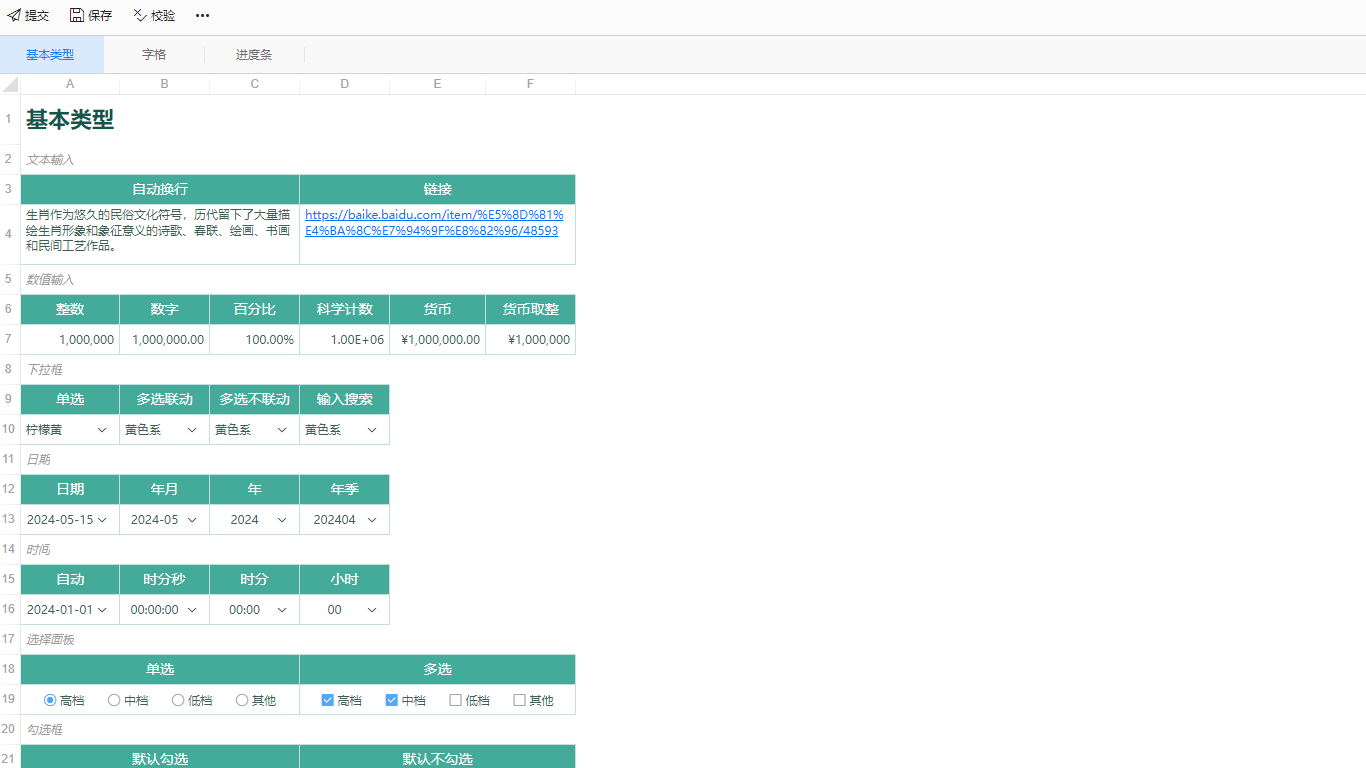Select column D header
The width and height of the screenshot is (1366, 768).
(344, 84)
